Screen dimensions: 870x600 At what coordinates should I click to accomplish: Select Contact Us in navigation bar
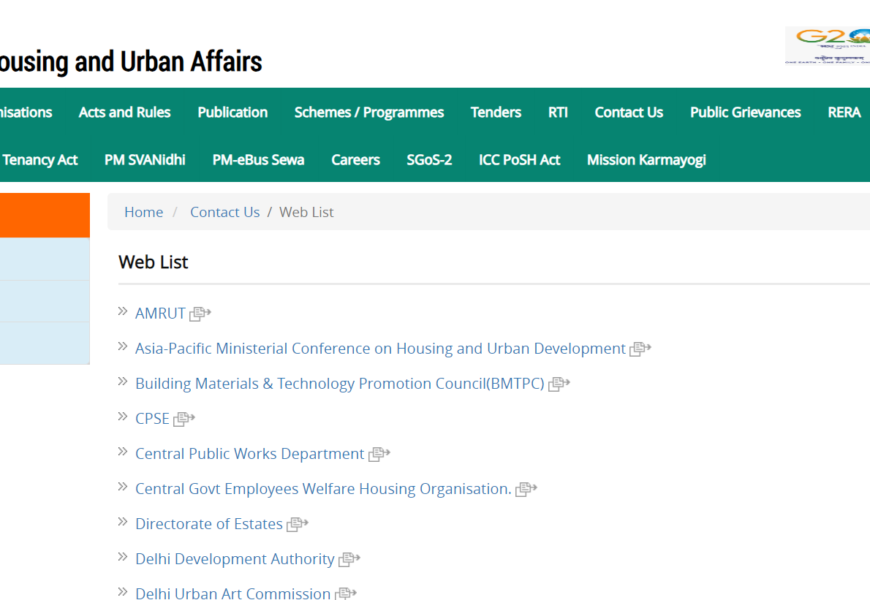(x=629, y=112)
